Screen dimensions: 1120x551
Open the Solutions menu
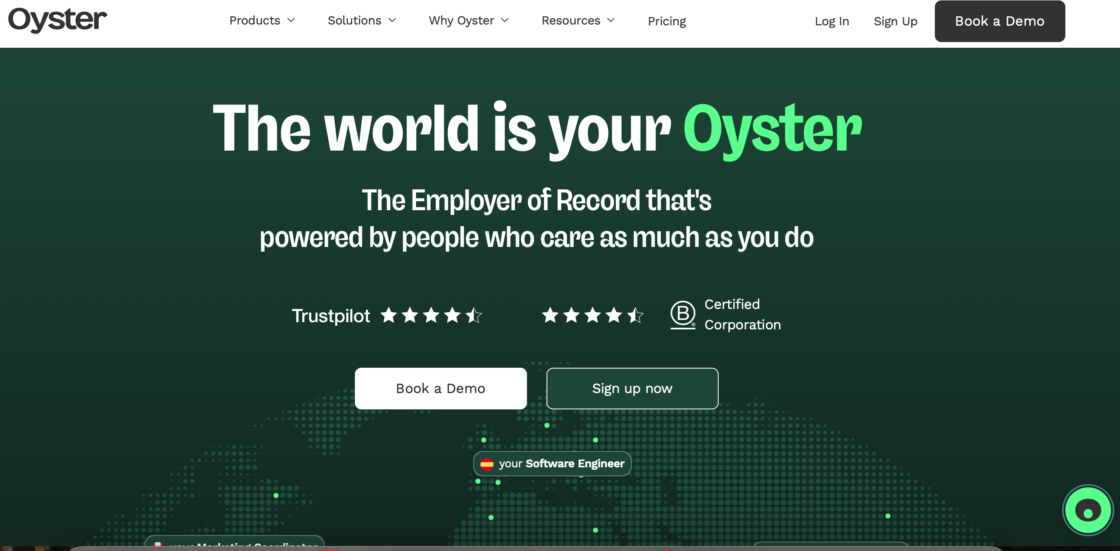(361, 21)
